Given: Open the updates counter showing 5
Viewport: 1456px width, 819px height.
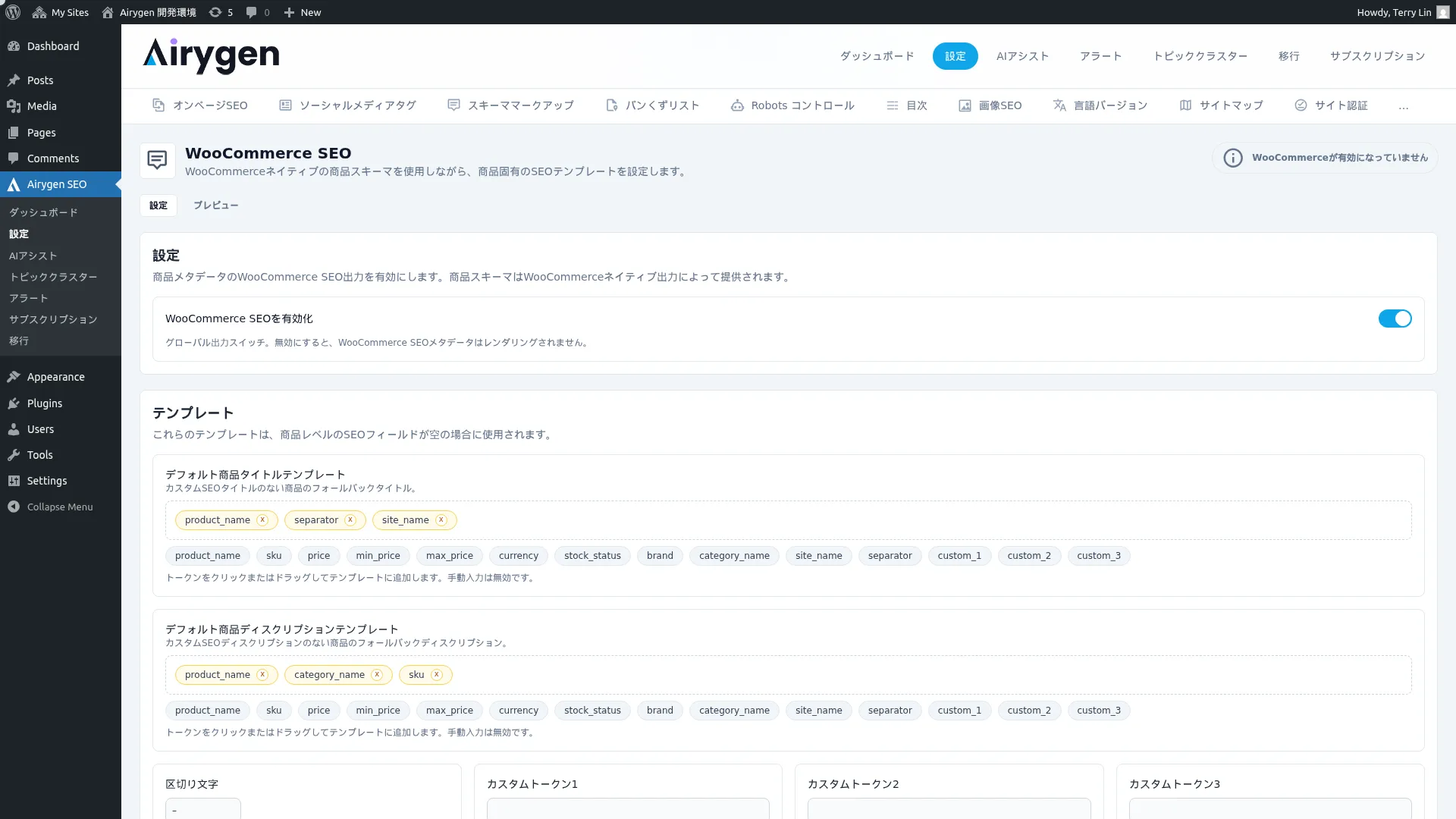Looking at the screenshot, I should [x=221, y=12].
